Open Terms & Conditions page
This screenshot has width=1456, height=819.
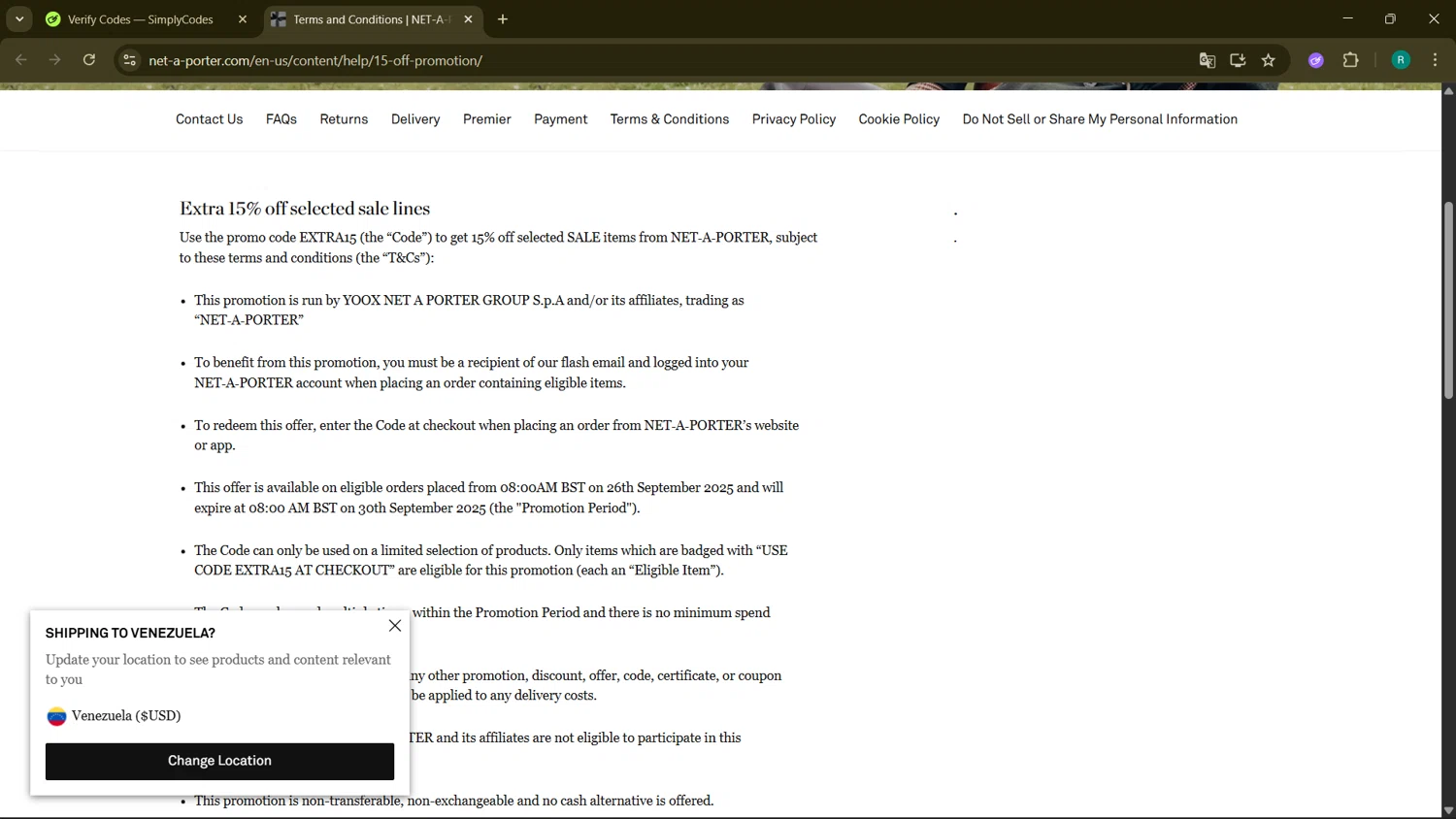point(670,119)
